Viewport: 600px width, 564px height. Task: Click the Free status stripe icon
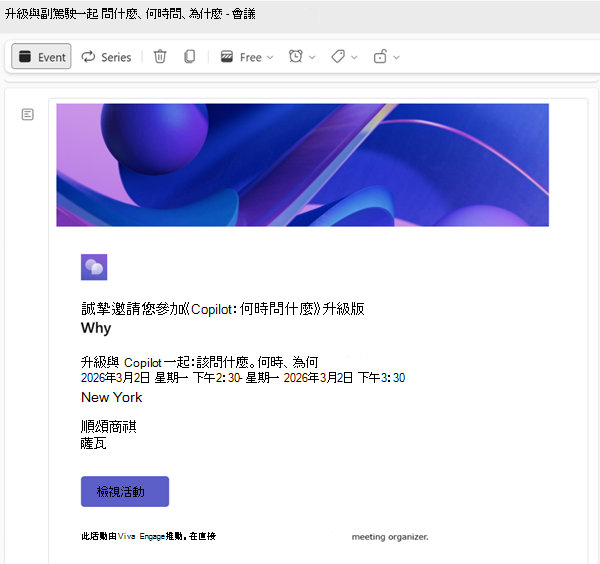[227, 57]
